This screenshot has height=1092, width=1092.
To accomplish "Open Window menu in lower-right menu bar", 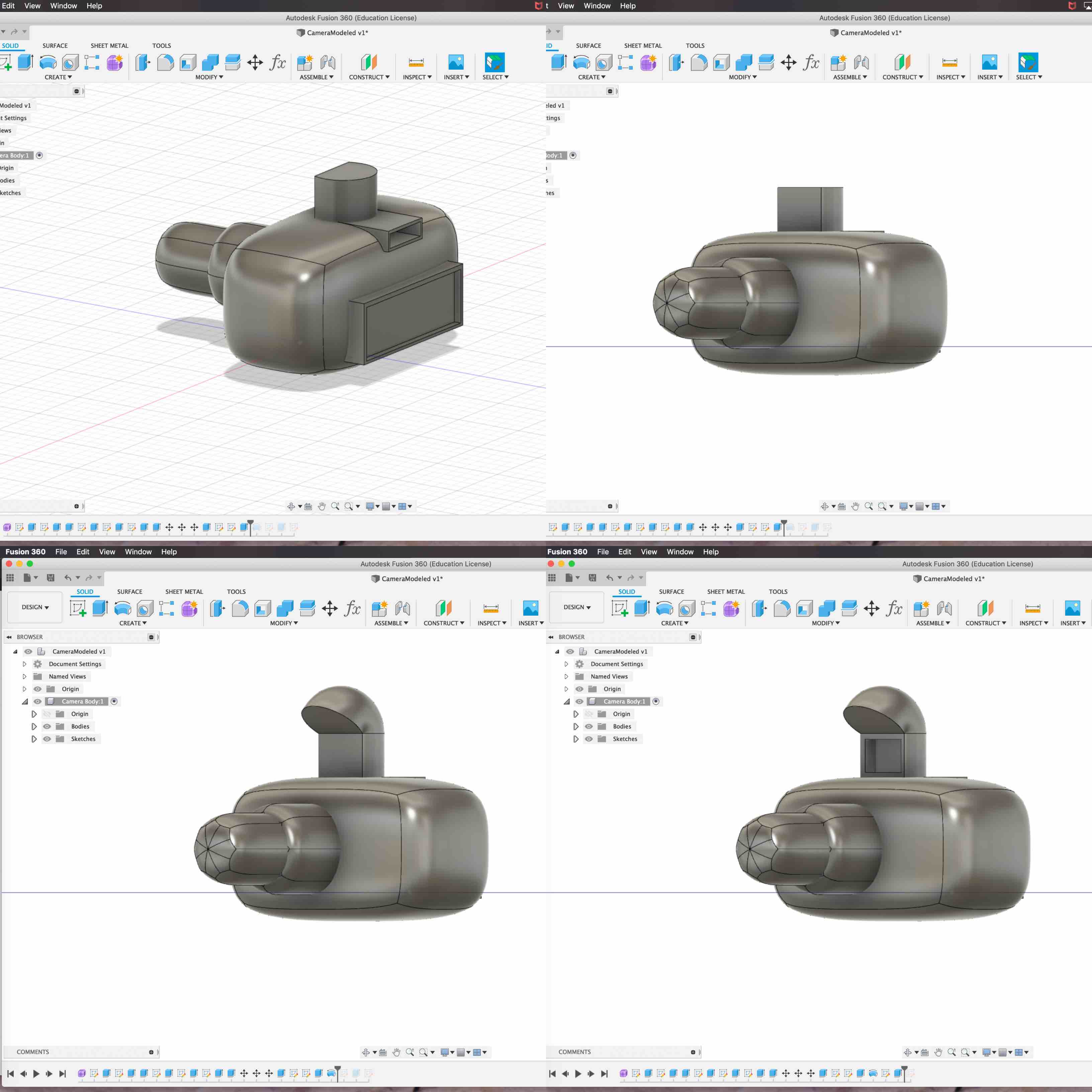I will 680,552.
